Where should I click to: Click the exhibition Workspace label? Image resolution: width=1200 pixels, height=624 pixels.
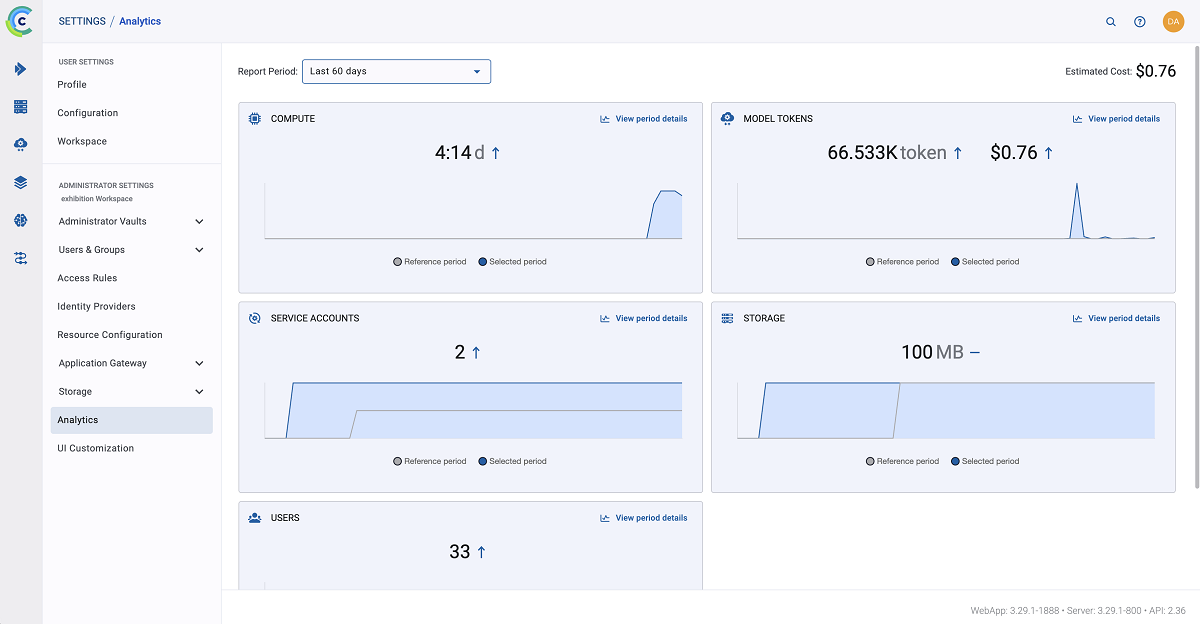[x=97, y=199]
